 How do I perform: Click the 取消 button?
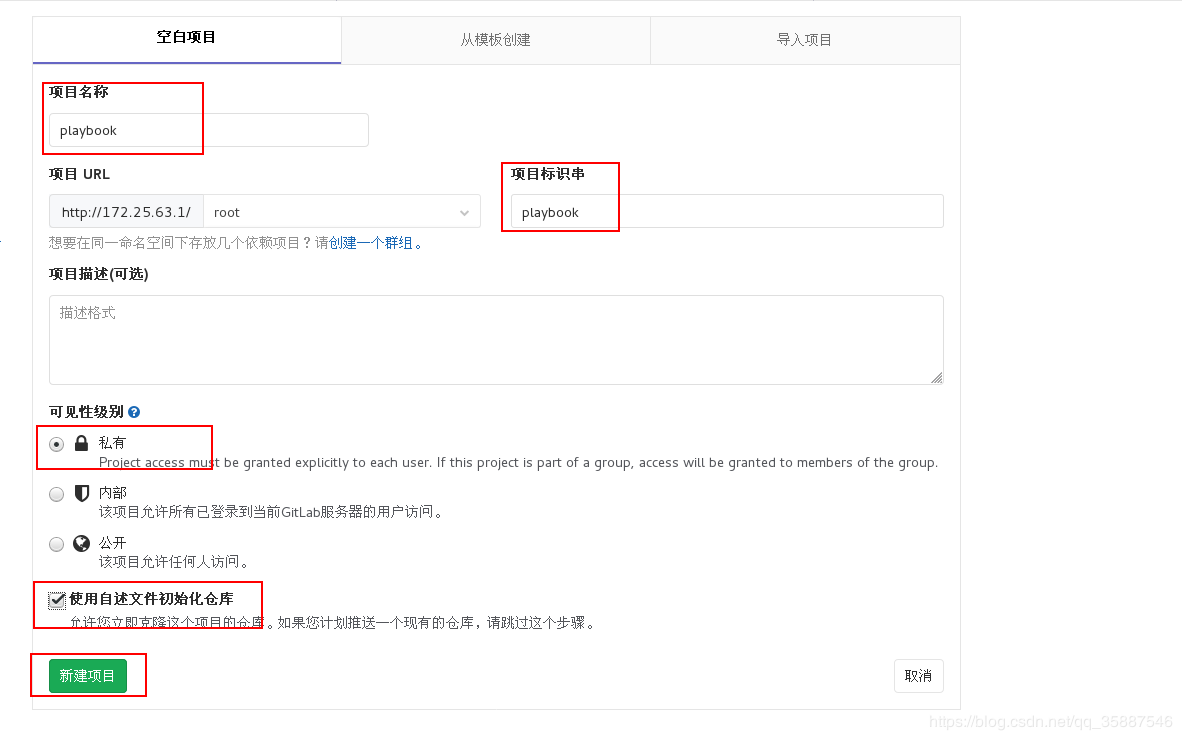pyautogui.click(x=918, y=675)
